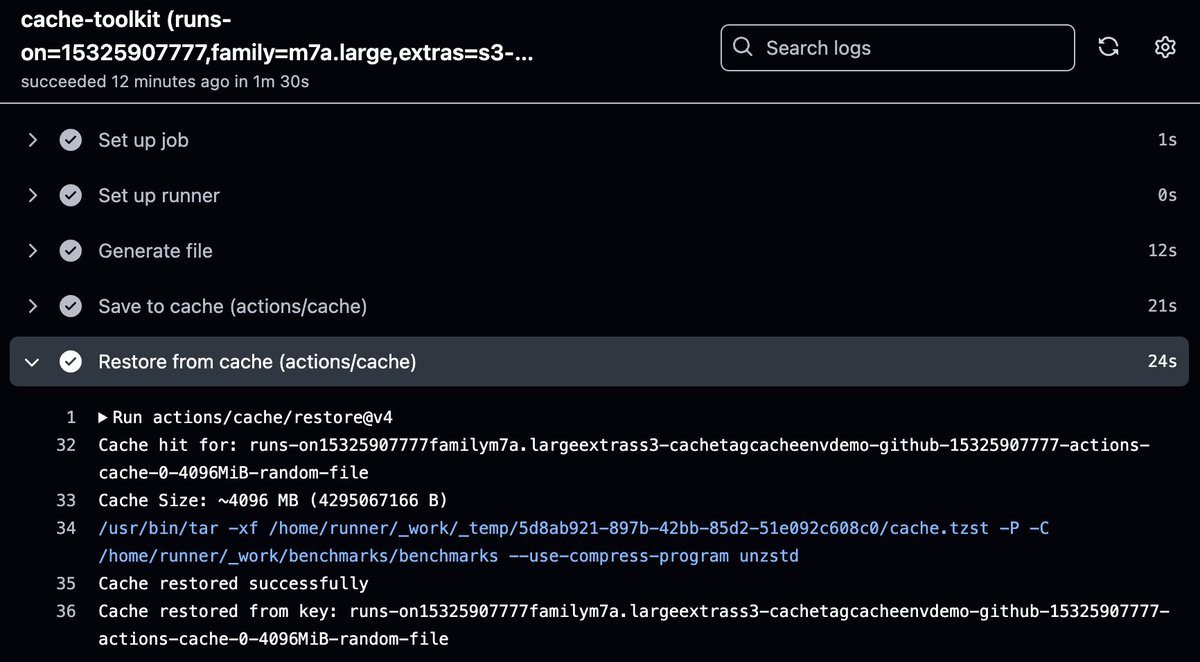
Task: Click the 'Cache restored successfully' log line
Action: pyautogui.click(x=233, y=583)
